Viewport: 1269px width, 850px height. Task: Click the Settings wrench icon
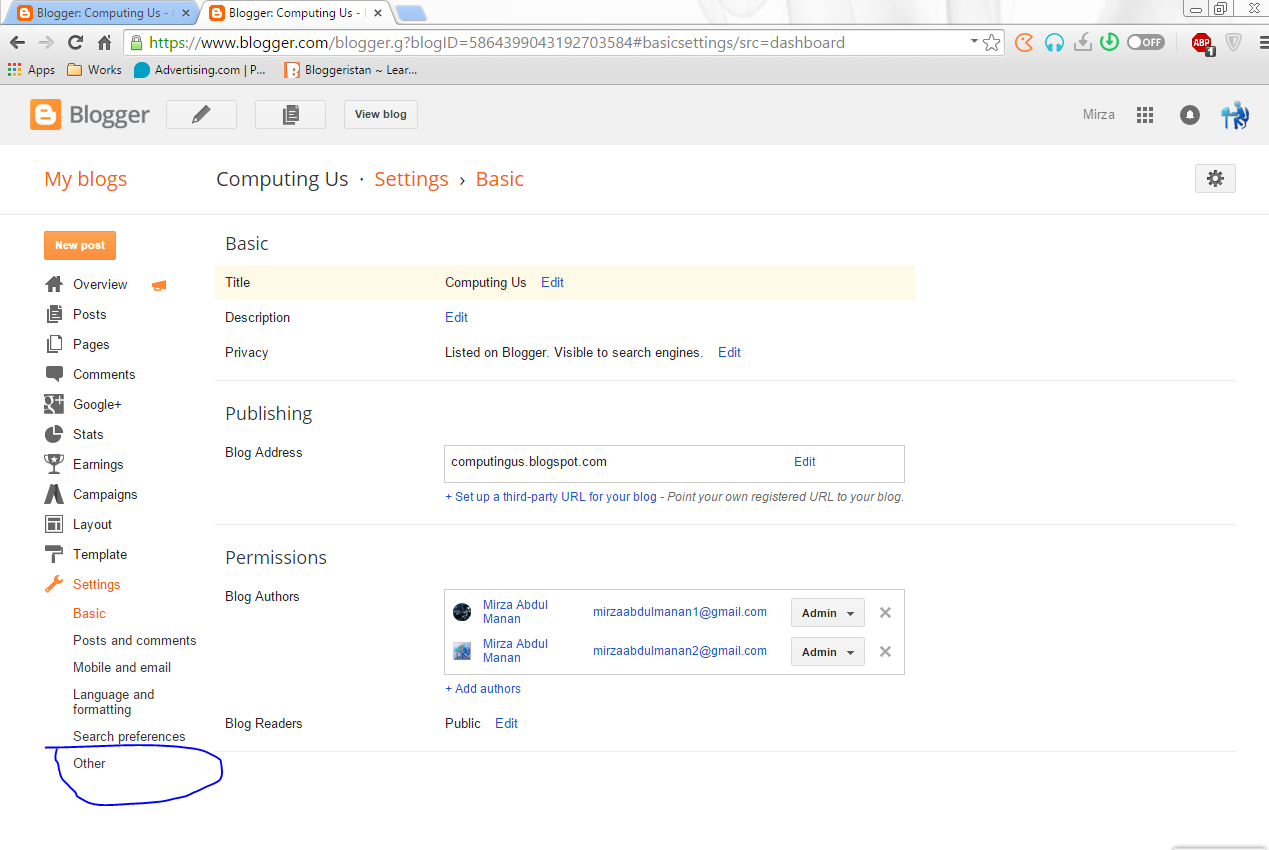click(x=54, y=584)
